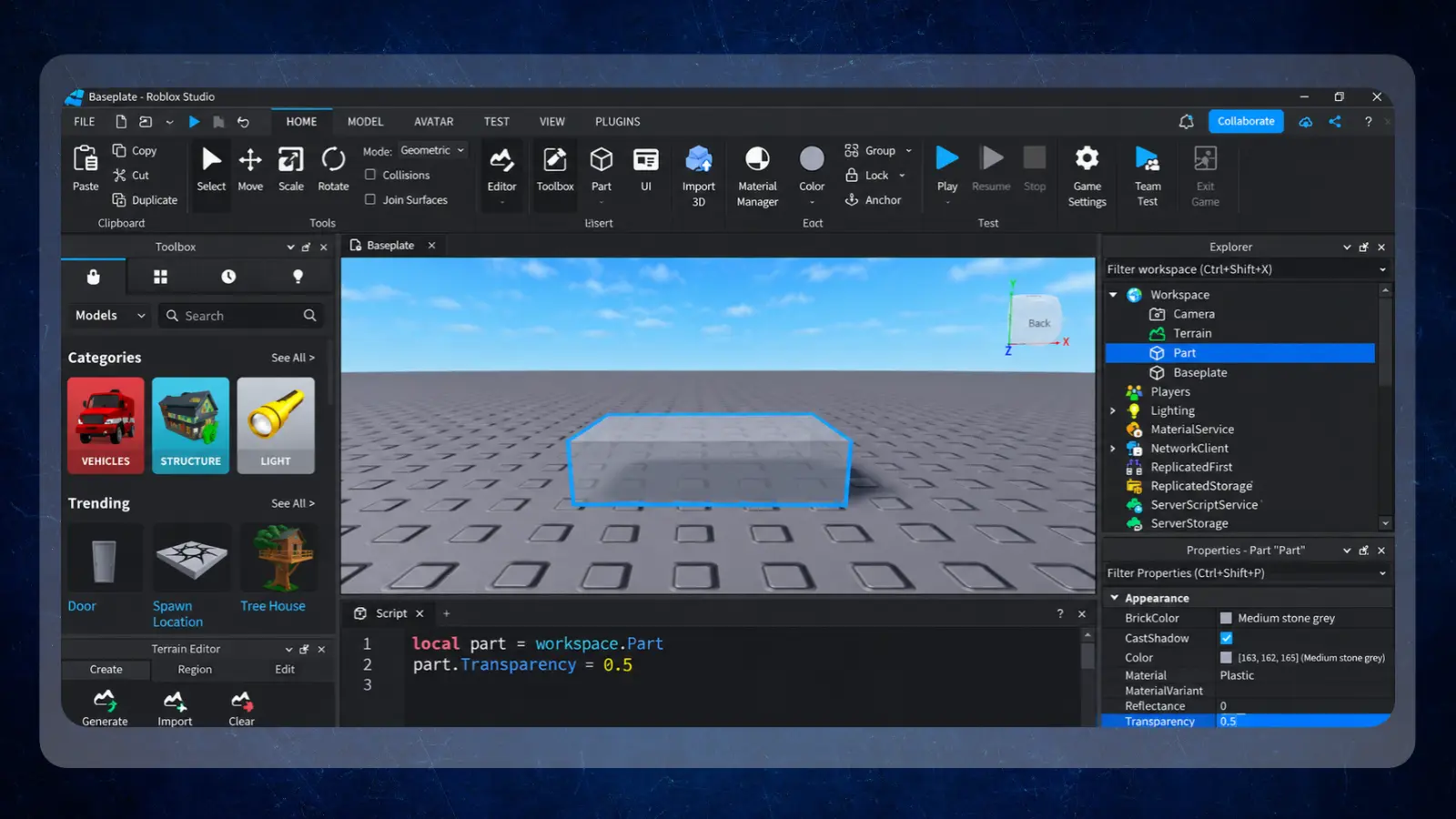
Task: Click See All next to Categories
Action: (293, 358)
